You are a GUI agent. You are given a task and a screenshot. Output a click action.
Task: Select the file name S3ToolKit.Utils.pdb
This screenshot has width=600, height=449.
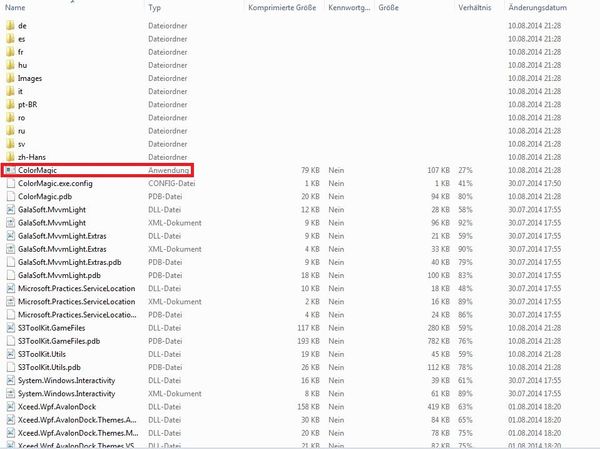pos(49,367)
